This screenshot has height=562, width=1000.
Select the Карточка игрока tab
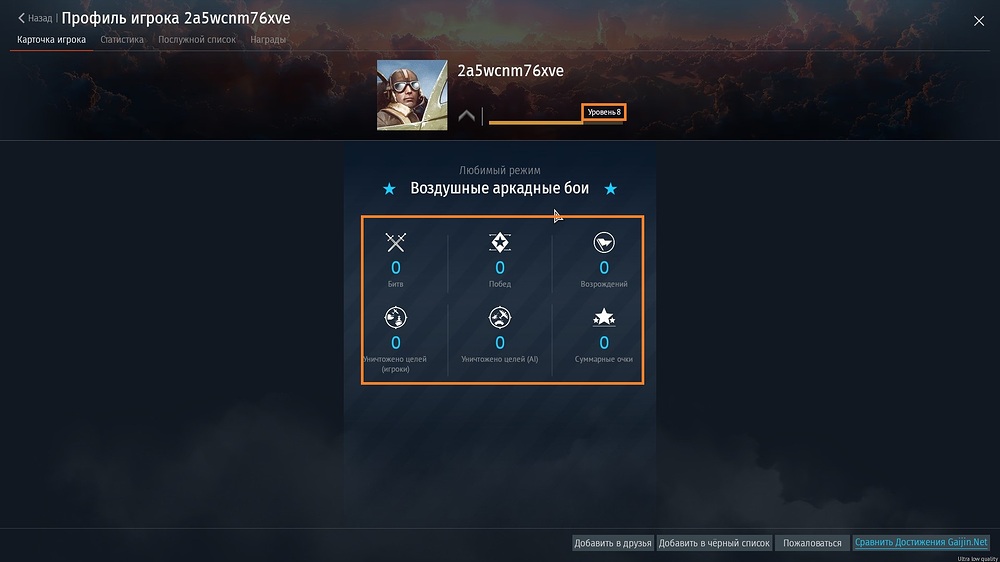click(52, 40)
